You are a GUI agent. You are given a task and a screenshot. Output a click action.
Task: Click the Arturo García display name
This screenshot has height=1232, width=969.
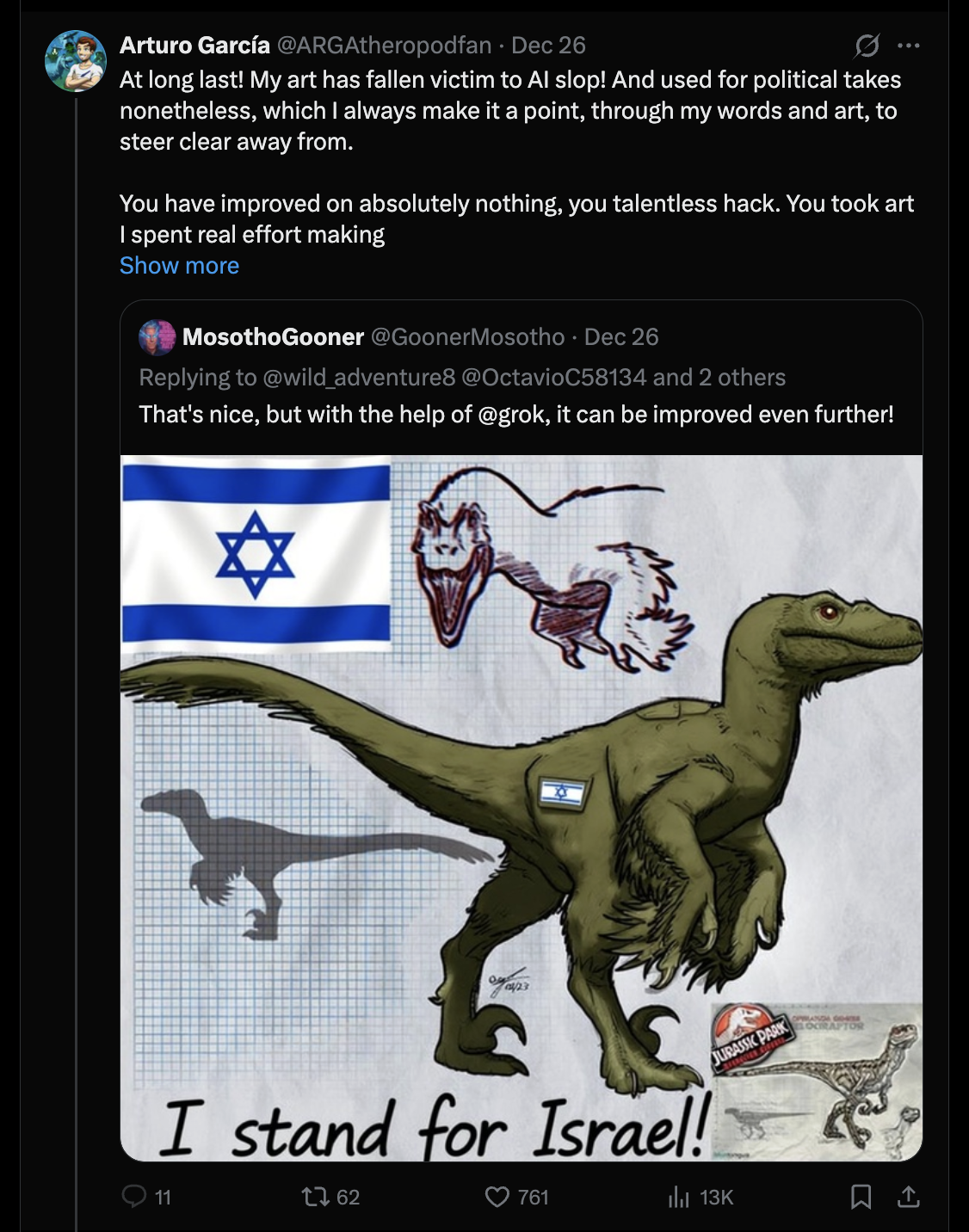[194, 45]
